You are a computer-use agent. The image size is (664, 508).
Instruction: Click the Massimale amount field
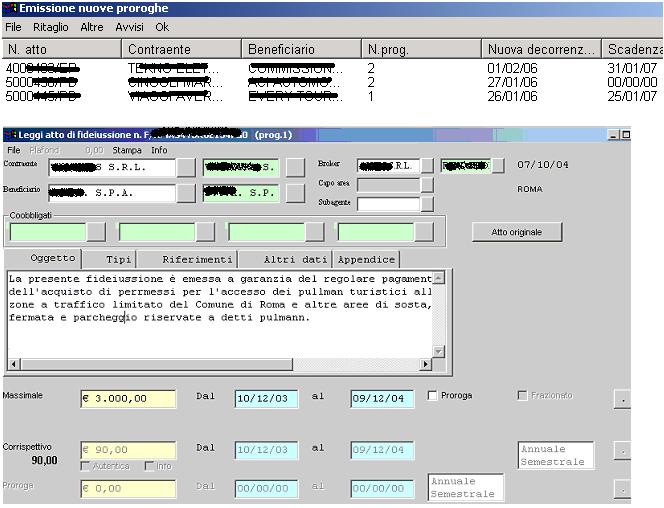(128, 399)
